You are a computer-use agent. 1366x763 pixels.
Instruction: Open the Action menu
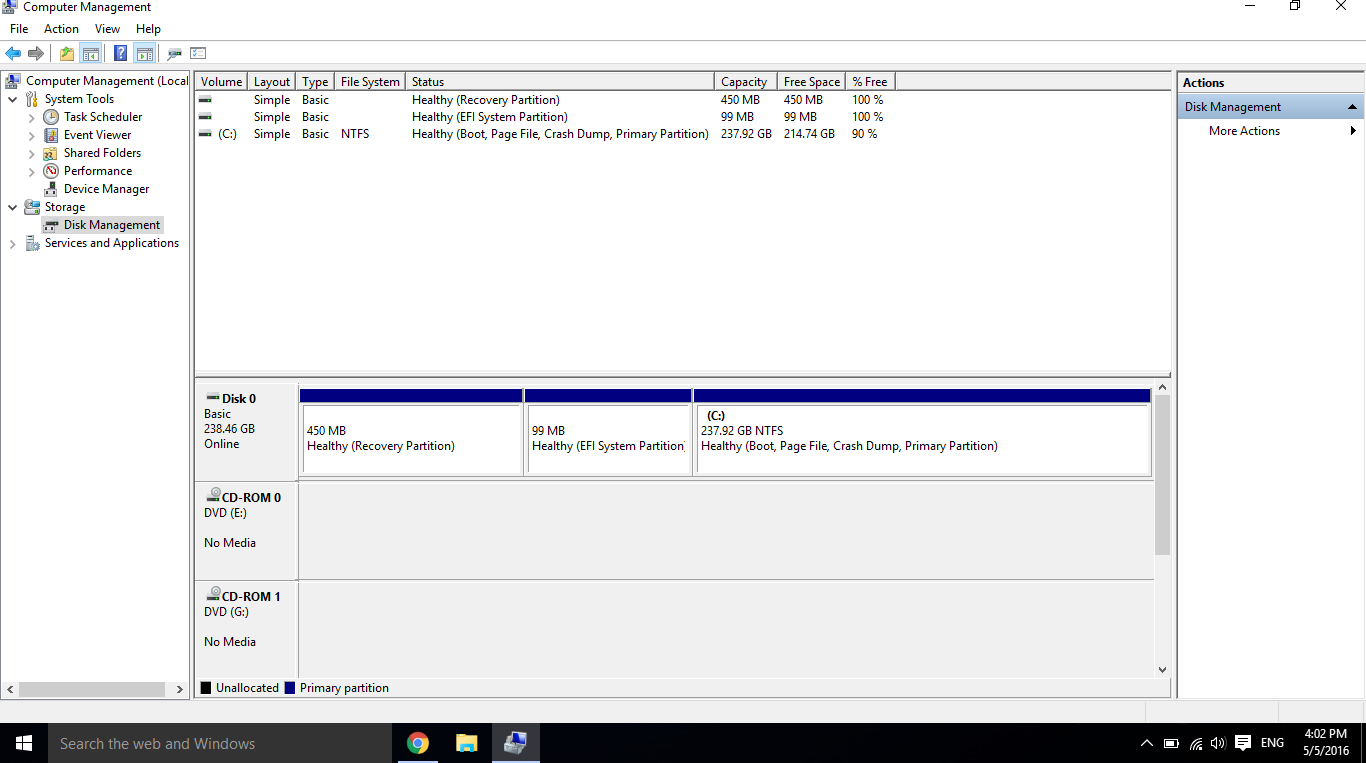click(61, 29)
